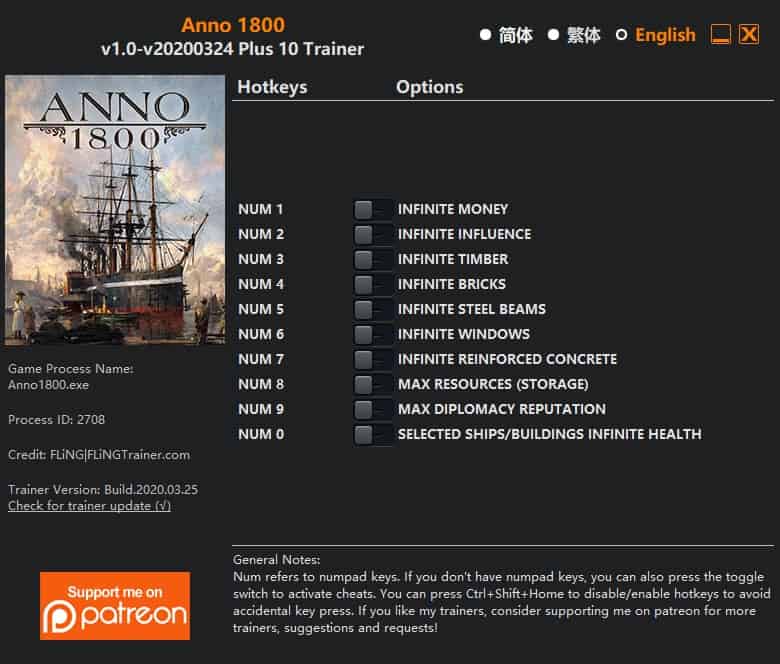Click the Anno 1800 orange title
The width and height of the screenshot is (780, 664).
[x=233, y=25]
